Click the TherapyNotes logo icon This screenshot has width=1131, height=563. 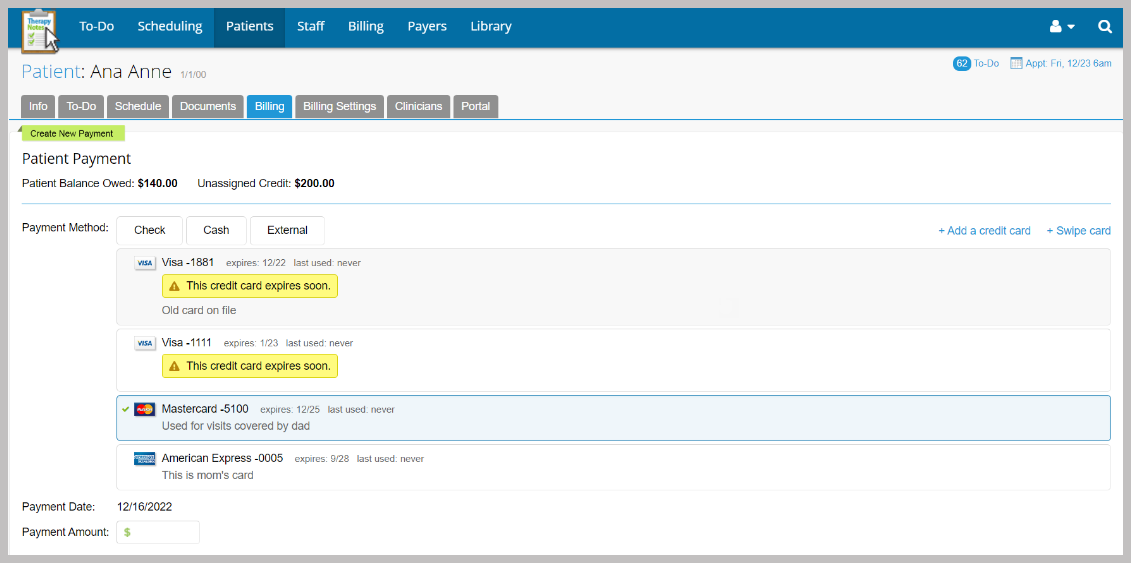pyautogui.click(x=39, y=29)
